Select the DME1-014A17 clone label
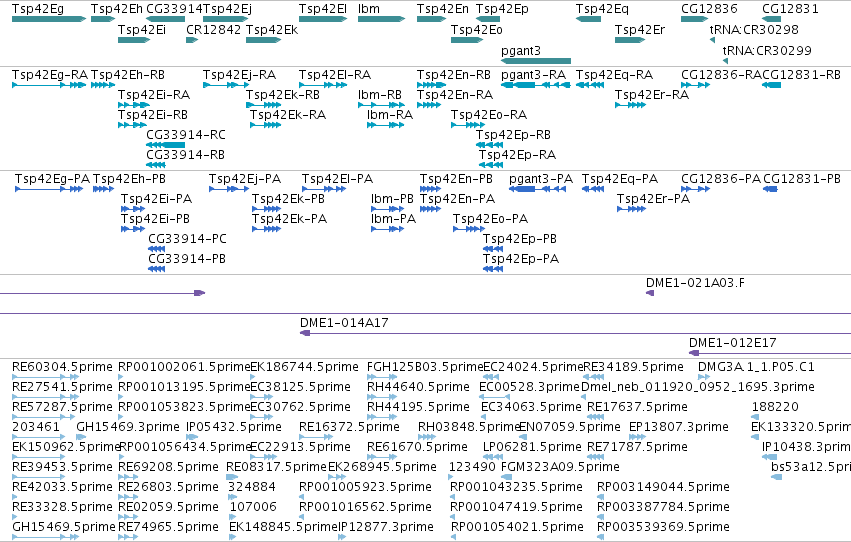The width and height of the screenshot is (851, 542). pos(344,323)
